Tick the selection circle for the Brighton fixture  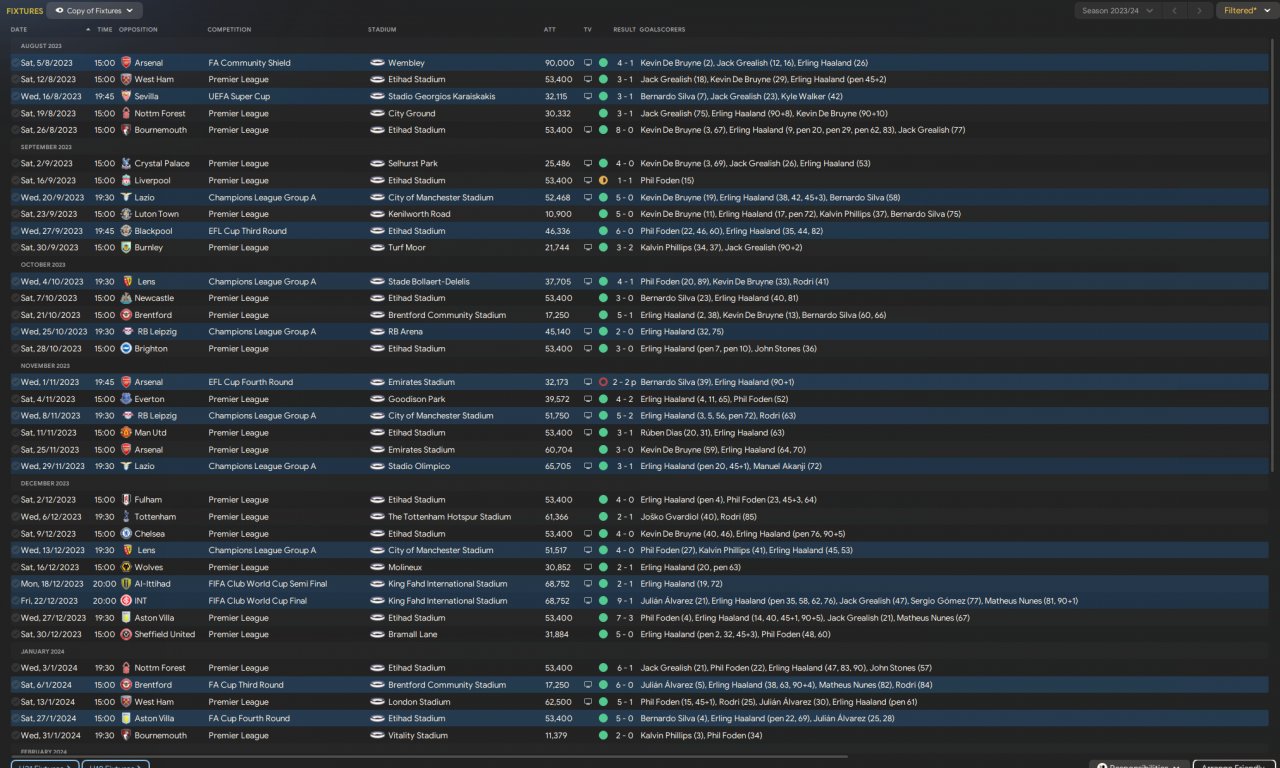[x=15, y=349]
